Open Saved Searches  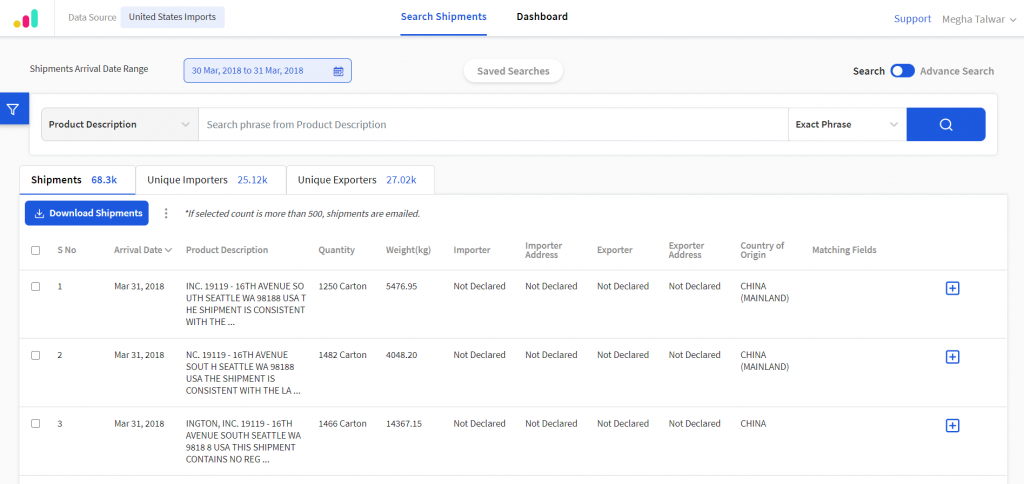(x=513, y=71)
